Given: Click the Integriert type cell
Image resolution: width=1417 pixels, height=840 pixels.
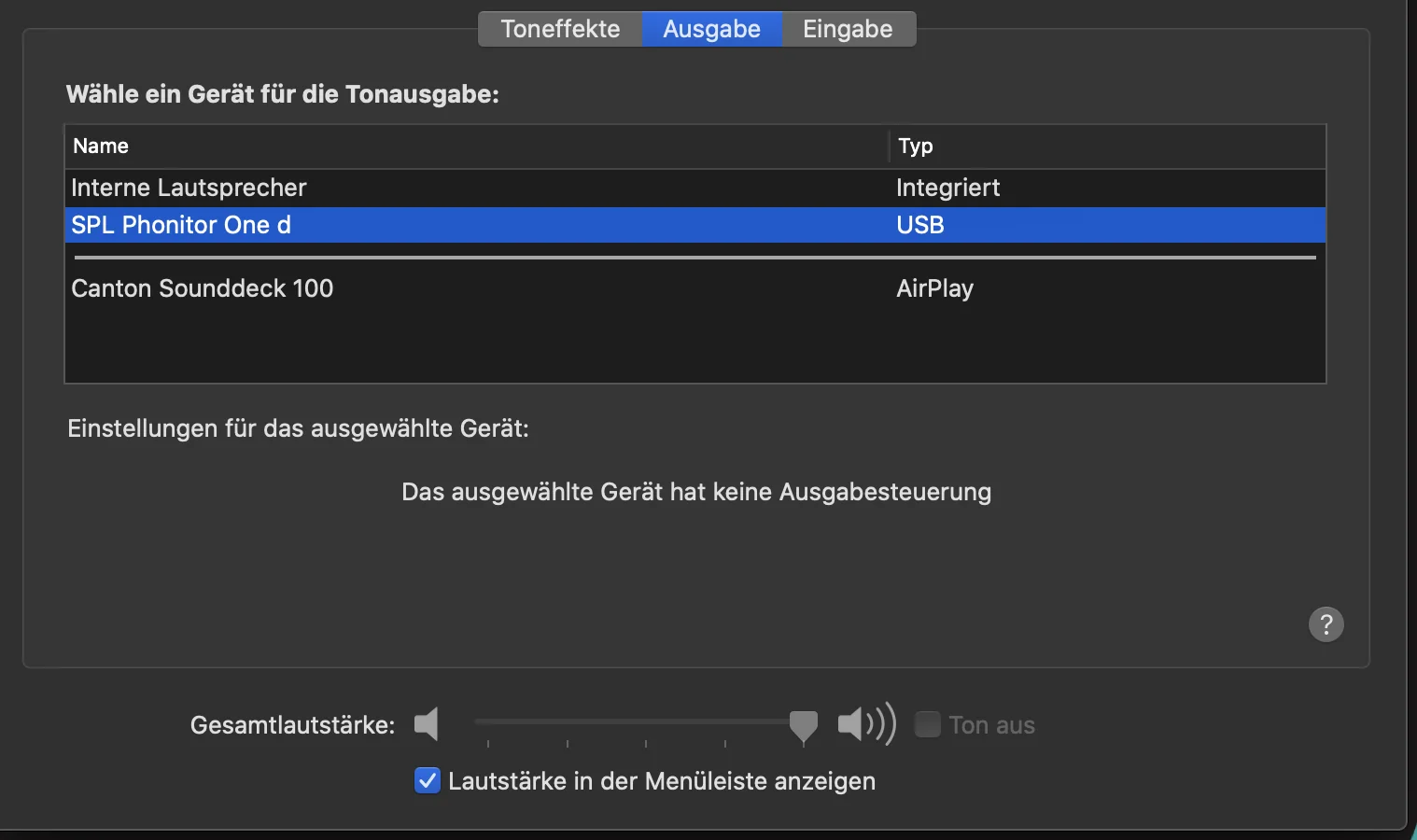Looking at the screenshot, I should (947, 188).
